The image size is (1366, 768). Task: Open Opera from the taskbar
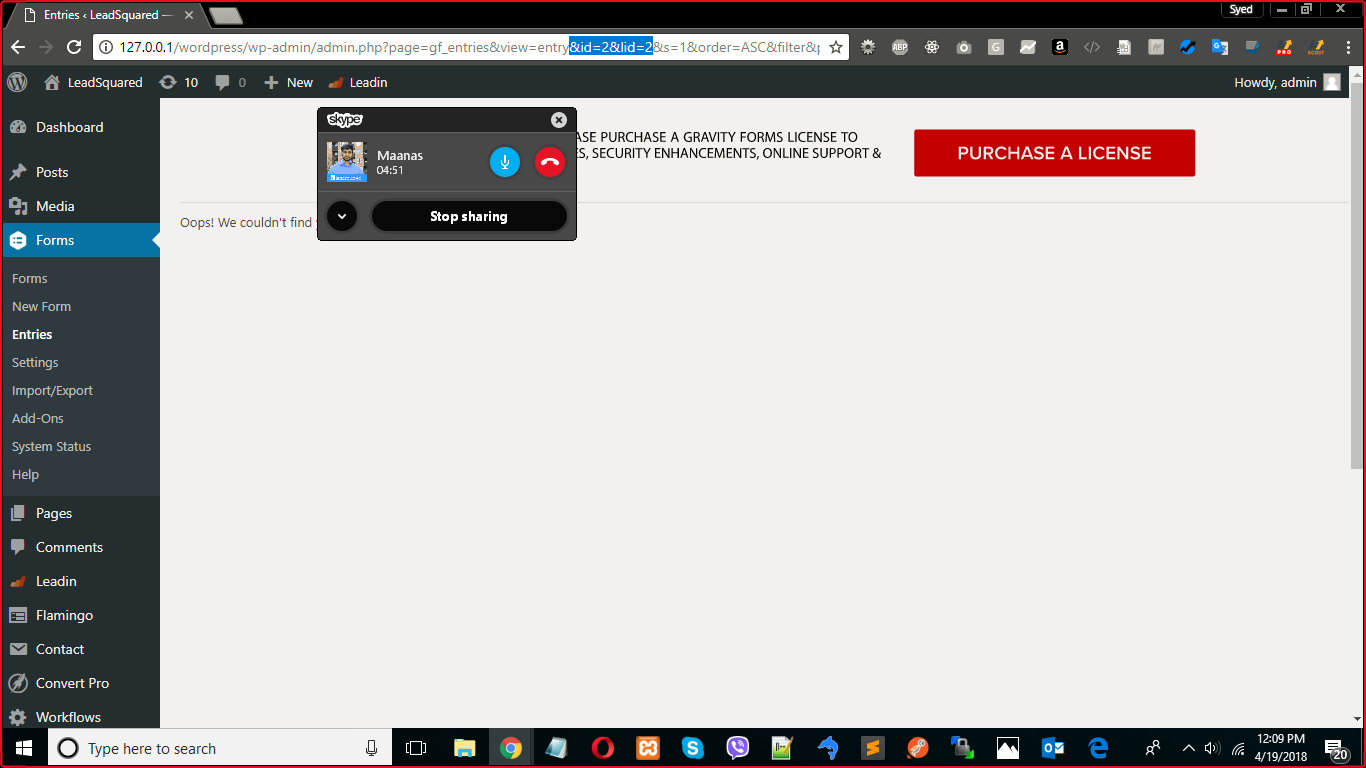602,748
